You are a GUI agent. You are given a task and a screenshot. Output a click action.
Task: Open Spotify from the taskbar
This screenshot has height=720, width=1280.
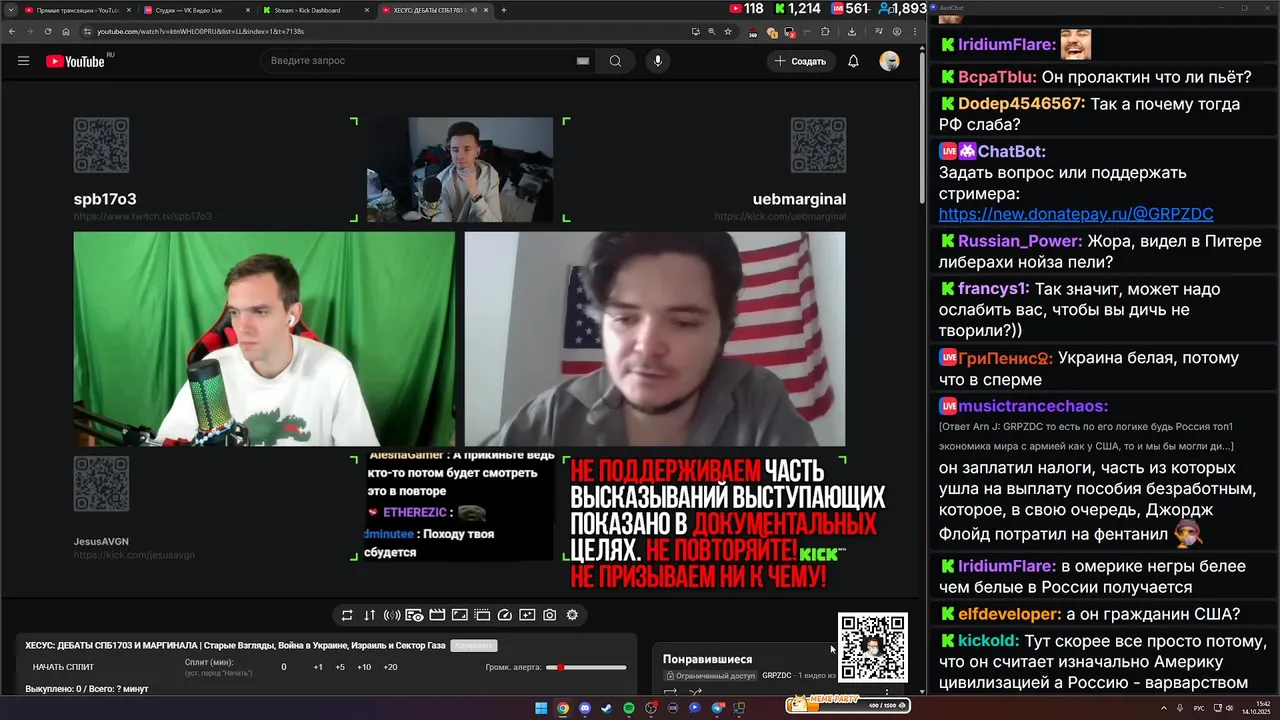(629, 708)
